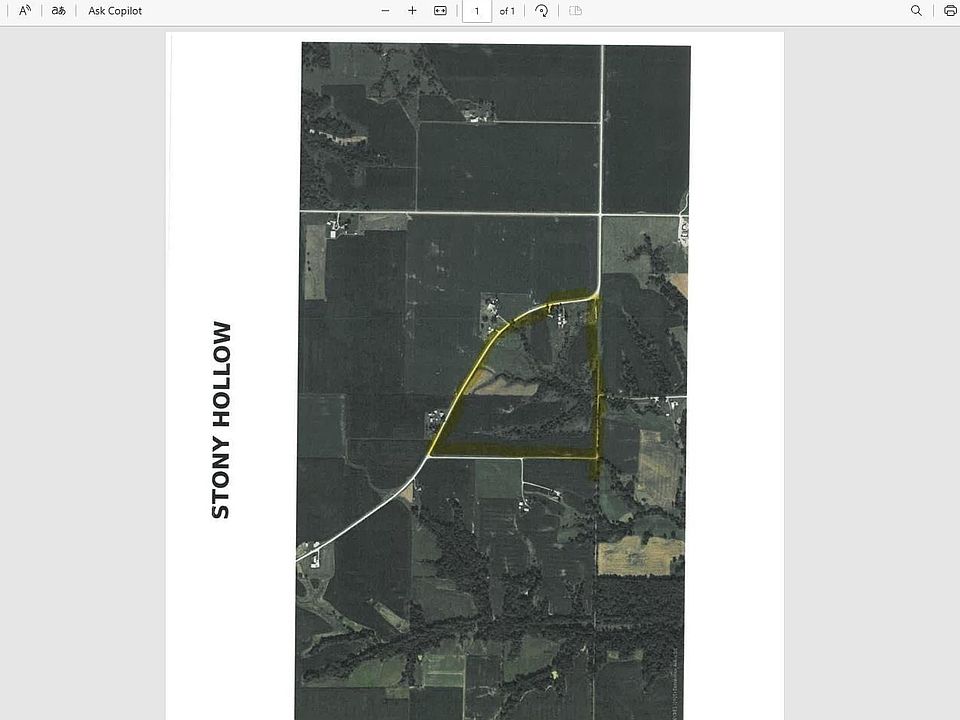Zoom out with the minus icon

tap(386, 11)
